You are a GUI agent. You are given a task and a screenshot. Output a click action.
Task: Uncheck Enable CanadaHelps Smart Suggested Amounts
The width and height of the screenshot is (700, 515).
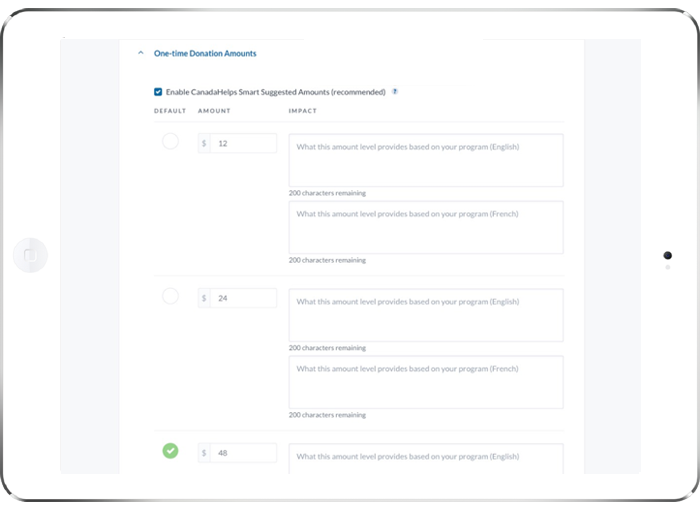point(158,92)
